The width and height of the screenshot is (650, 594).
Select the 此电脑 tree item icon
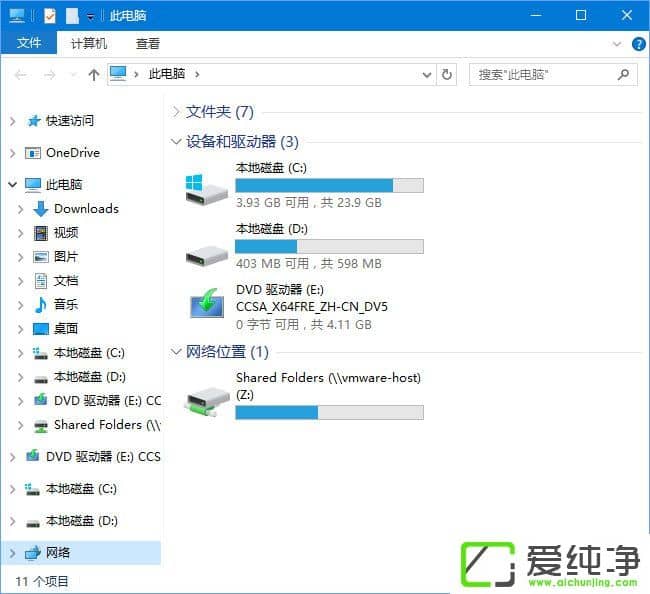[x=33, y=185]
